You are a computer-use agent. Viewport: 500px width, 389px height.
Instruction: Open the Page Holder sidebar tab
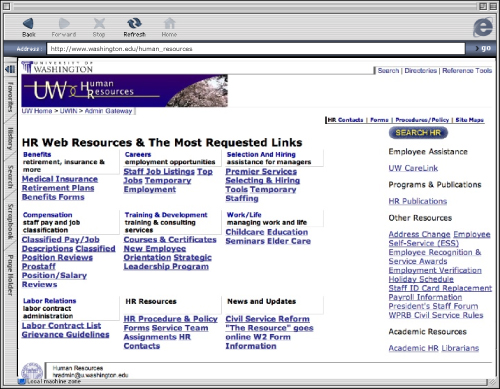tap(10, 275)
